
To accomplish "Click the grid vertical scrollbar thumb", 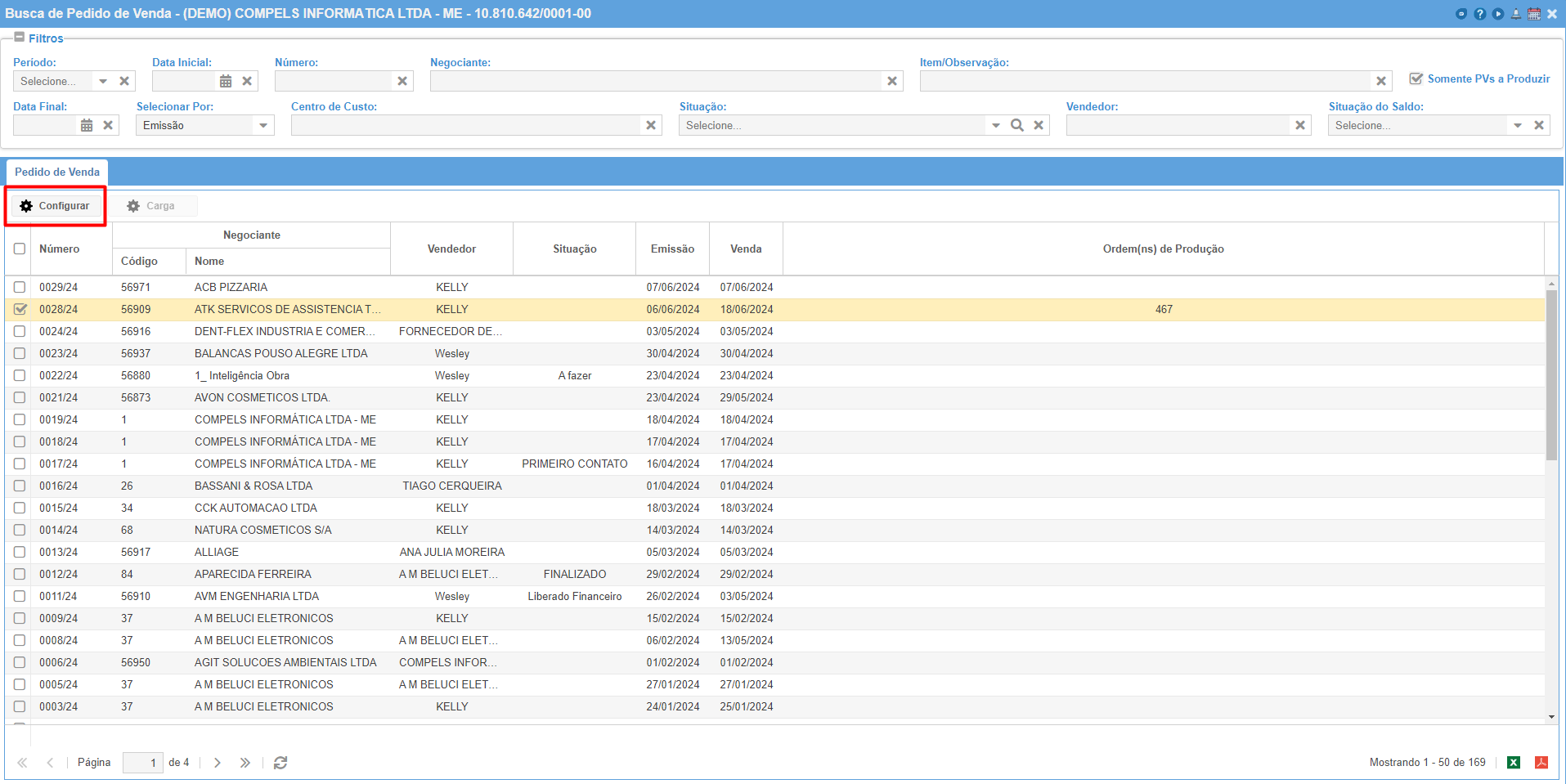I will (x=1551, y=374).
